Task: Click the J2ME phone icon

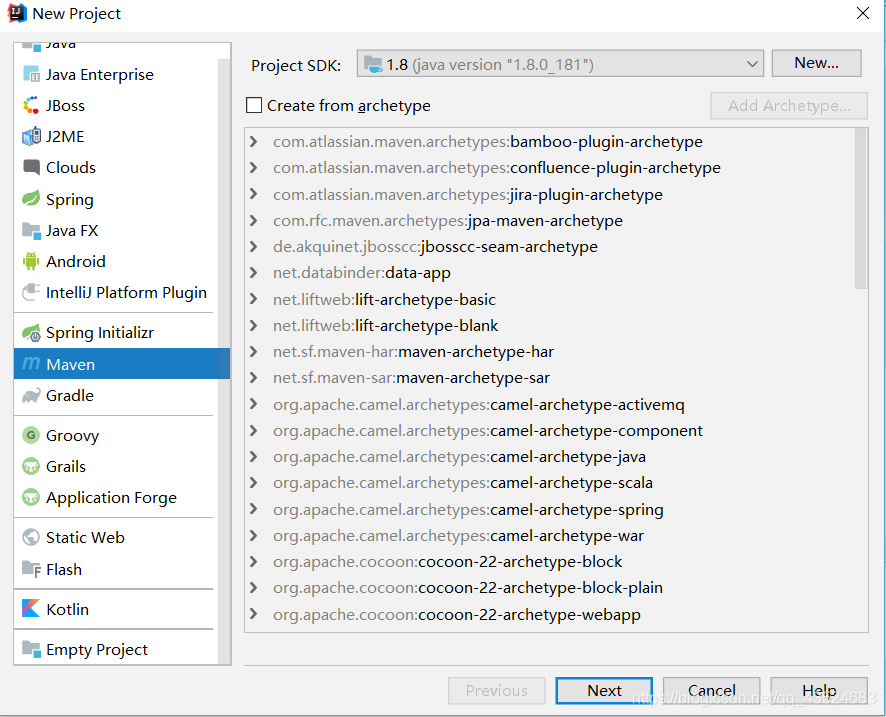Action: (31, 136)
